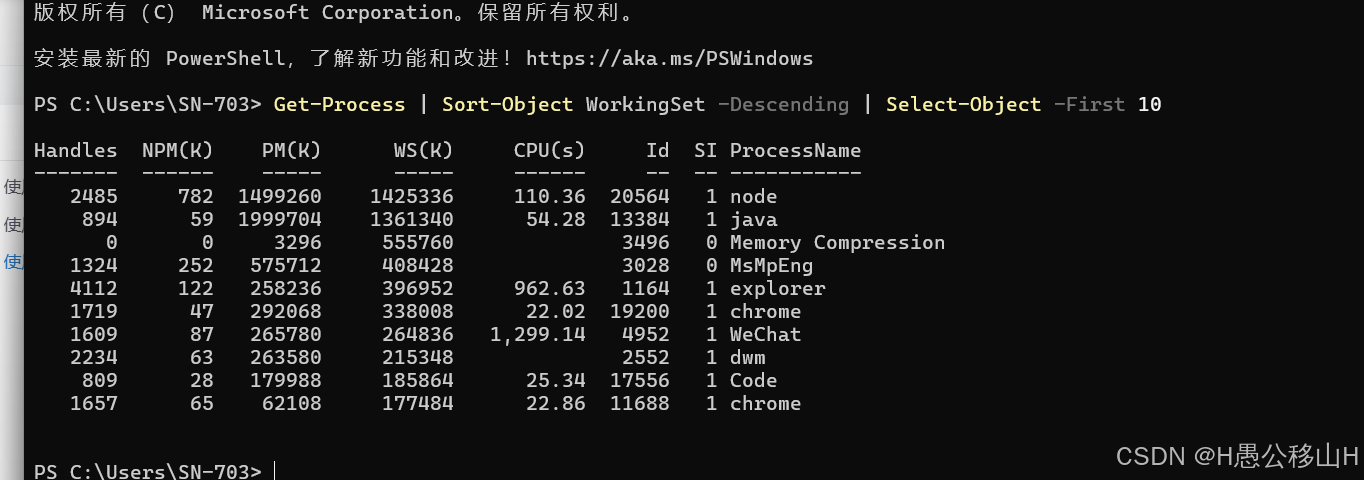Click the explorer process name
Screen dimensions: 1364x480
[777, 288]
